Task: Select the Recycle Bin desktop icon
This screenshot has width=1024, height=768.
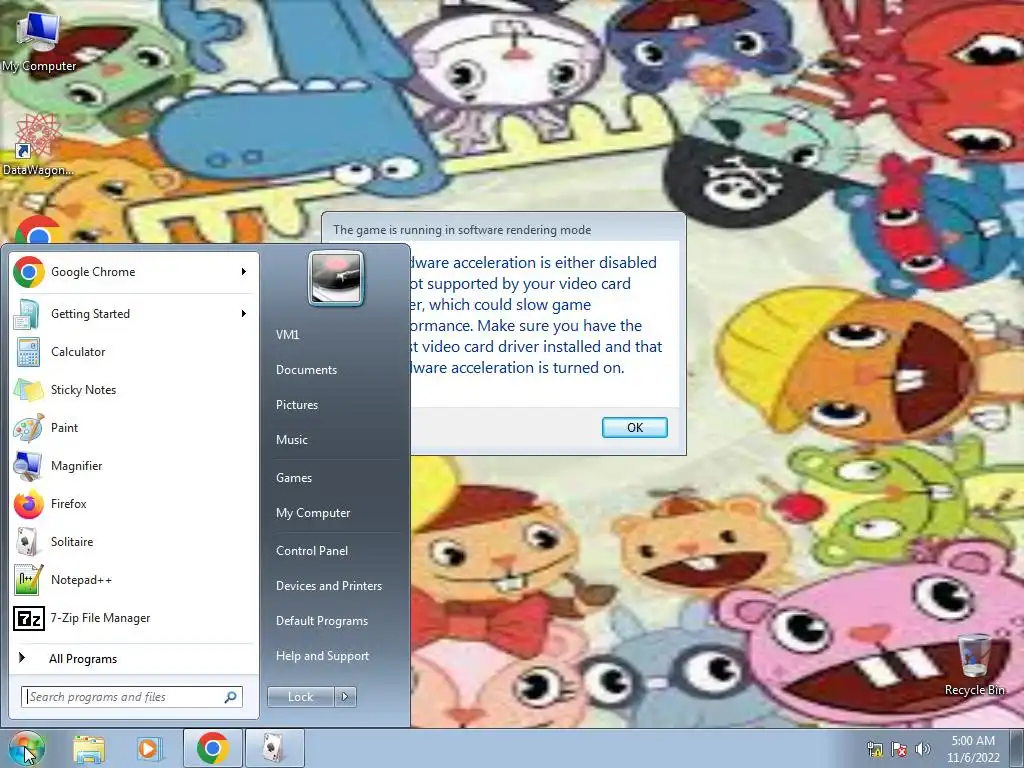Action: tap(974, 665)
